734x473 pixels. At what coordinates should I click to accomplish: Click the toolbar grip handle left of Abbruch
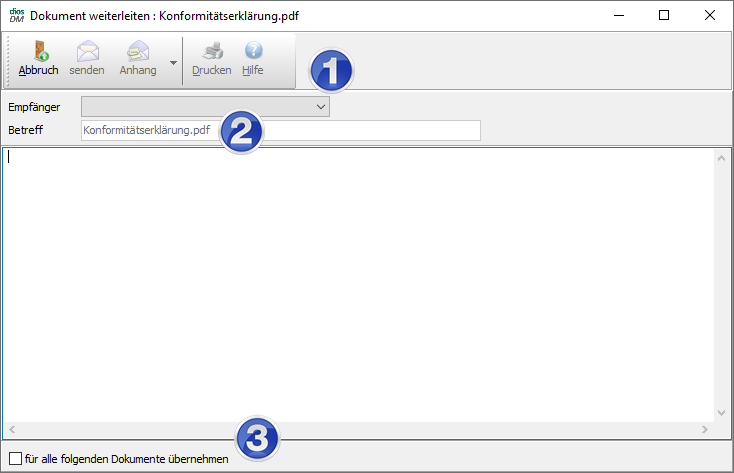[9, 59]
